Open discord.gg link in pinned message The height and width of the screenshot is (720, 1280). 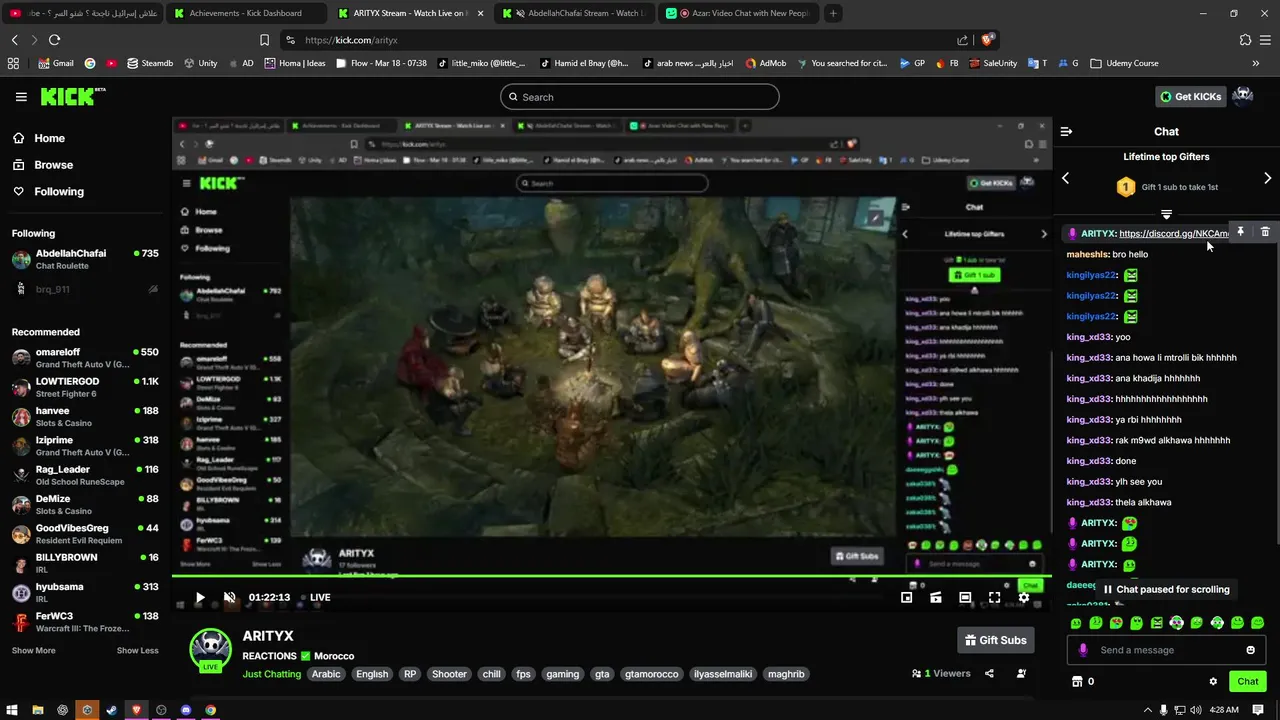point(1174,234)
